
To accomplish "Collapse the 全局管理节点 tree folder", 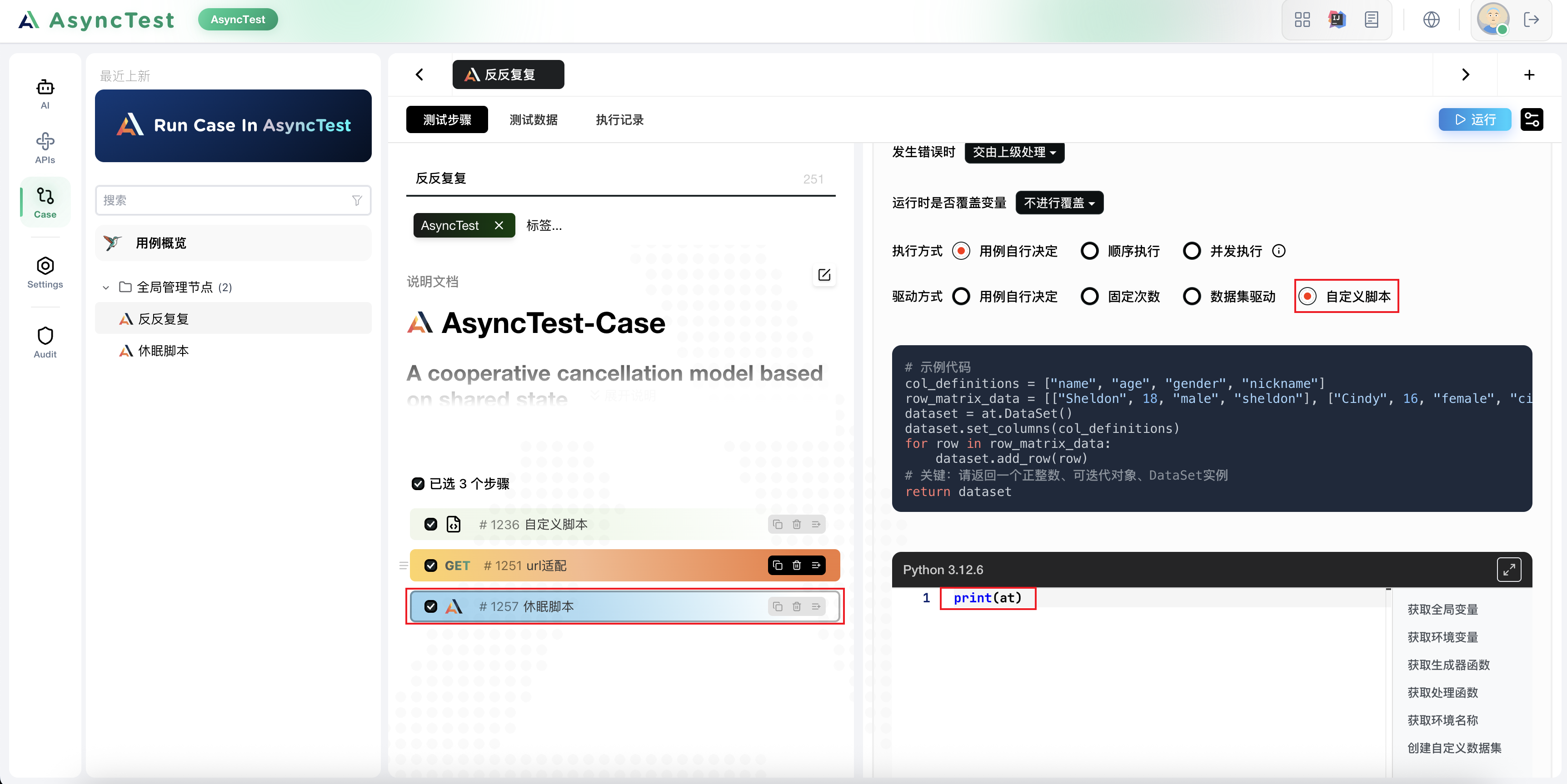I will (x=106, y=287).
